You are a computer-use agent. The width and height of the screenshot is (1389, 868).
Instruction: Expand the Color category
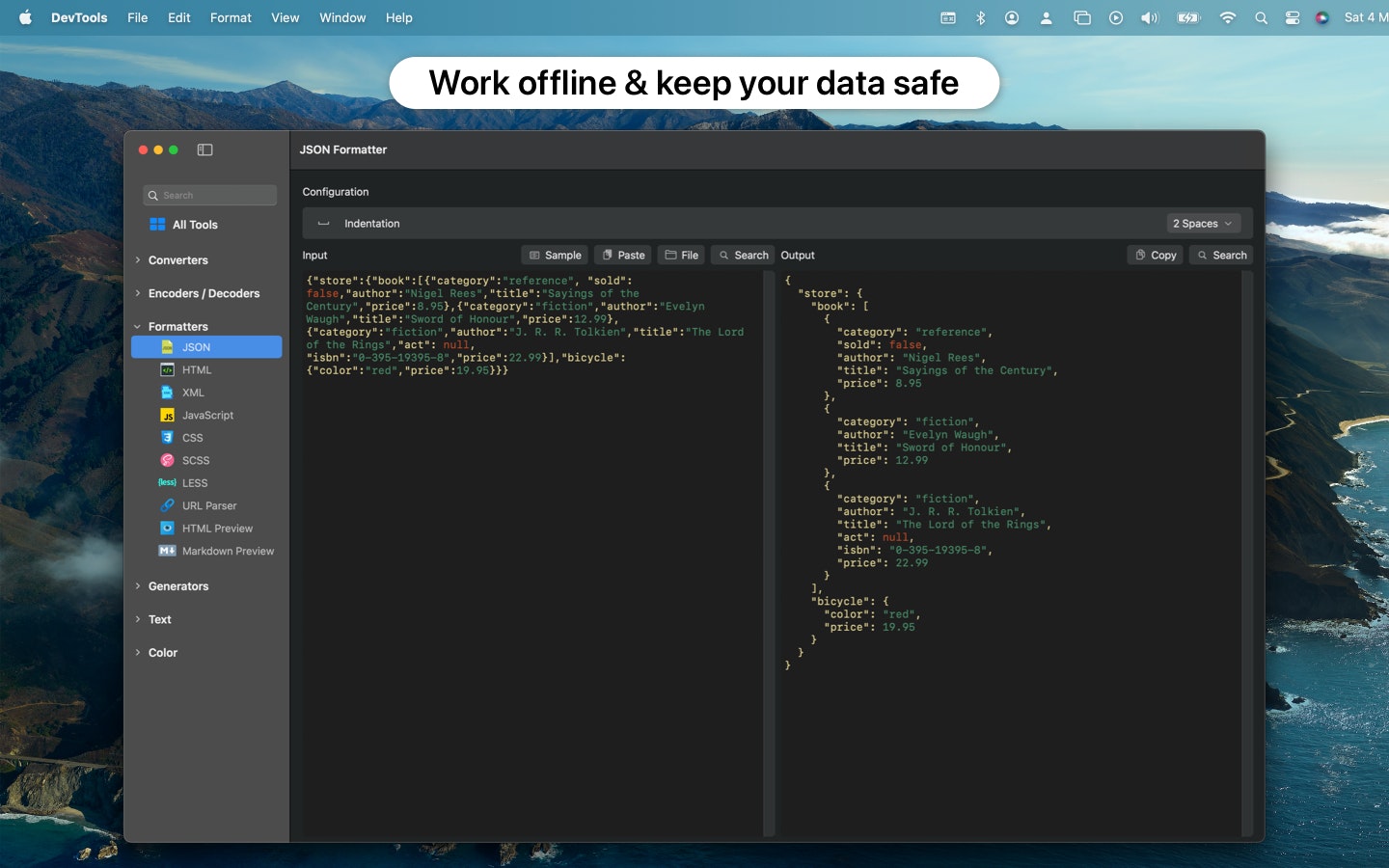pos(138,653)
